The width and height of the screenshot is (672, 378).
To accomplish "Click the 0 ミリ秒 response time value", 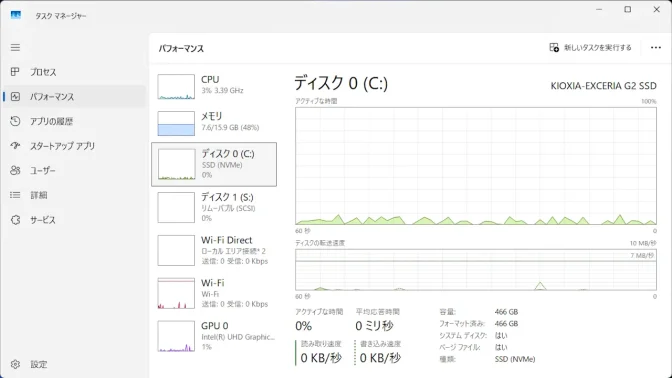I will click(x=374, y=326).
